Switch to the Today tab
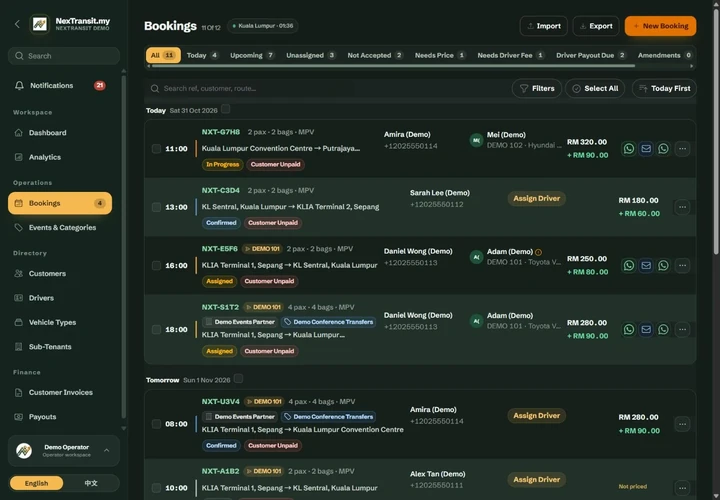This screenshot has height=500, width=720. pos(202,55)
